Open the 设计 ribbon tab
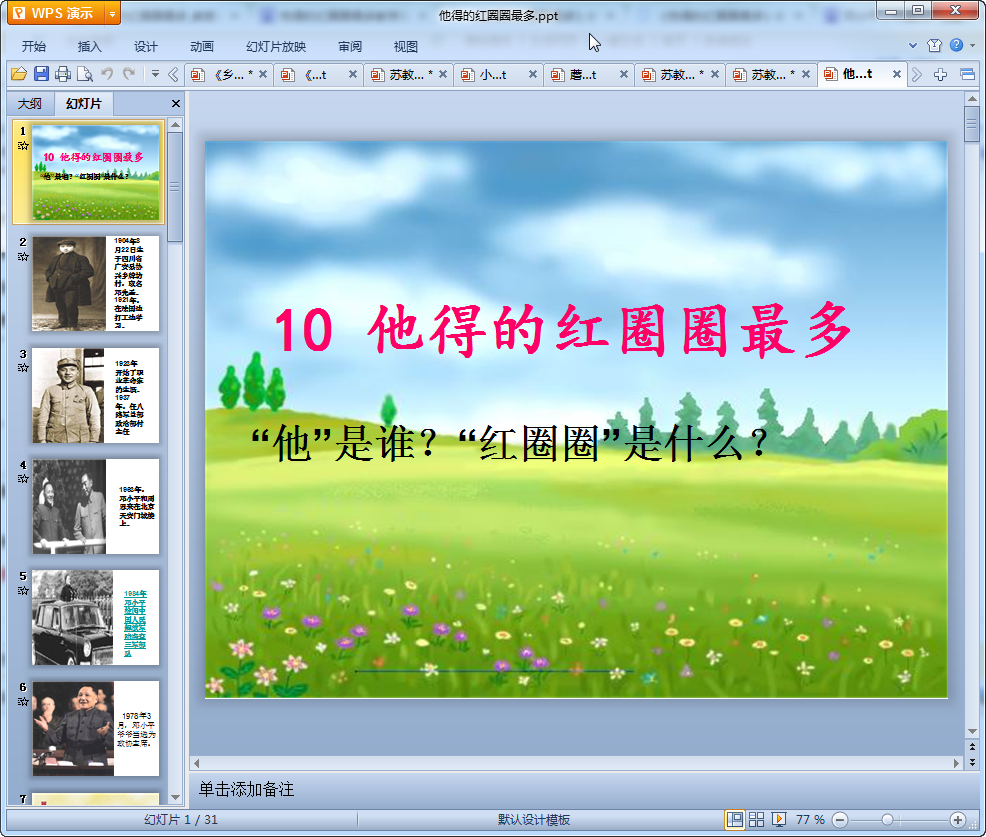 pyautogui.click(x=145, y=46)
